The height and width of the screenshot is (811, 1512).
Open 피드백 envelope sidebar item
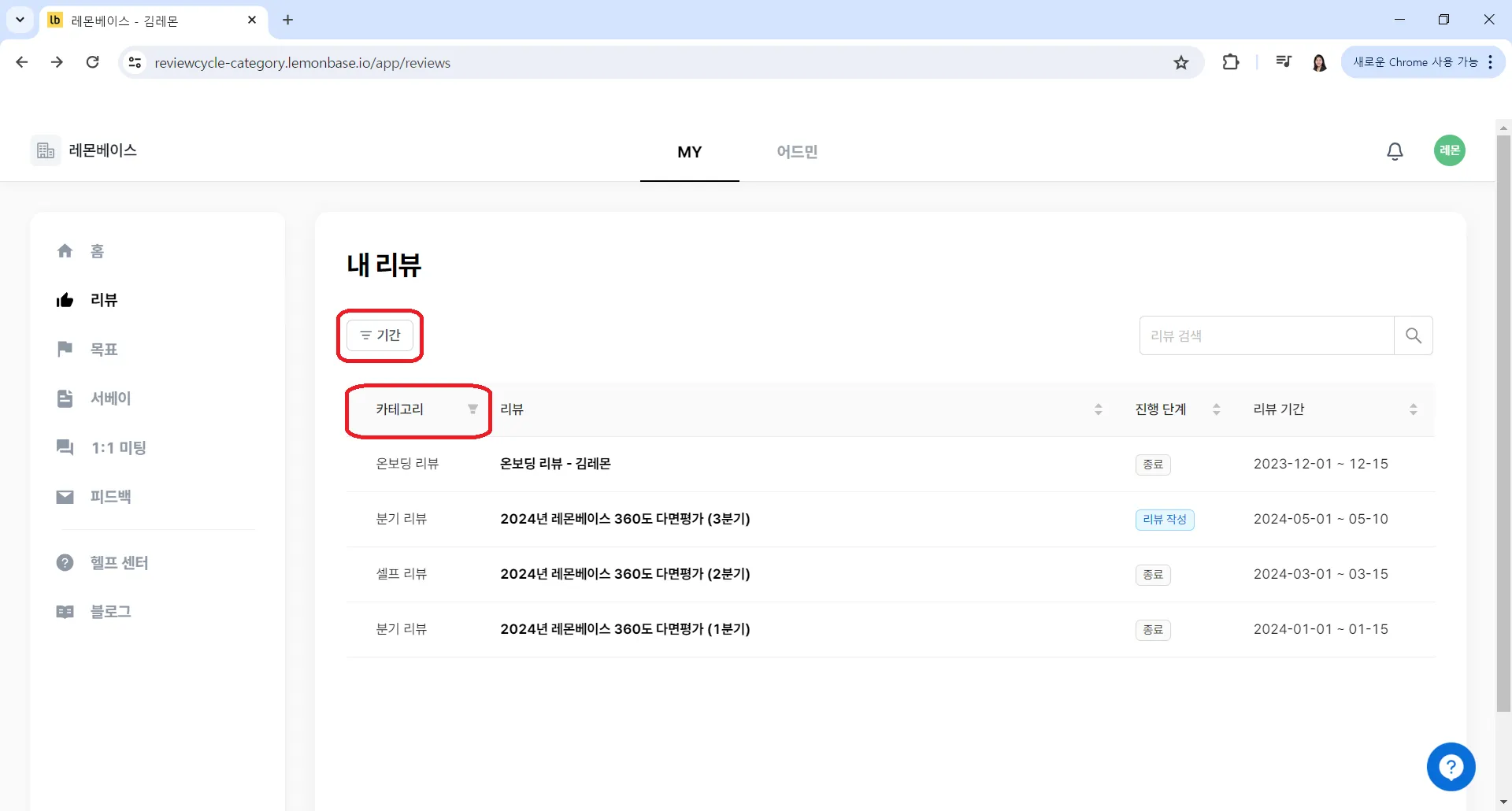[x=93, y=497]
